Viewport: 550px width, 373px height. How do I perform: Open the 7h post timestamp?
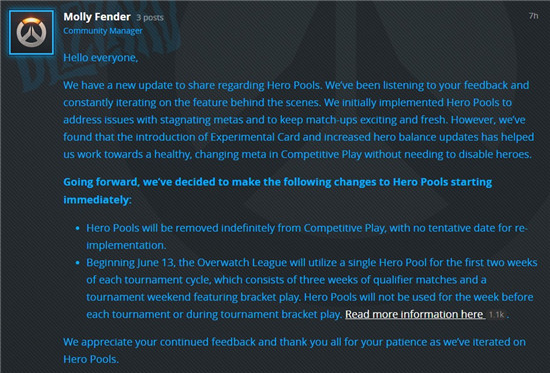click(x=533, y=16)
